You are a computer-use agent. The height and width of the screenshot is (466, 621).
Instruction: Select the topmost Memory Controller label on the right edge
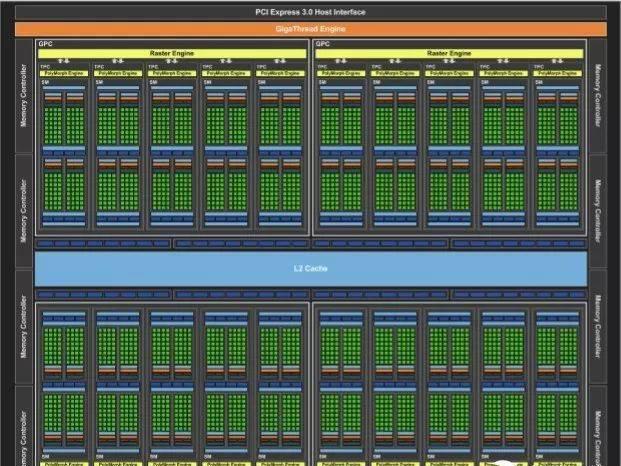[598, 96]
